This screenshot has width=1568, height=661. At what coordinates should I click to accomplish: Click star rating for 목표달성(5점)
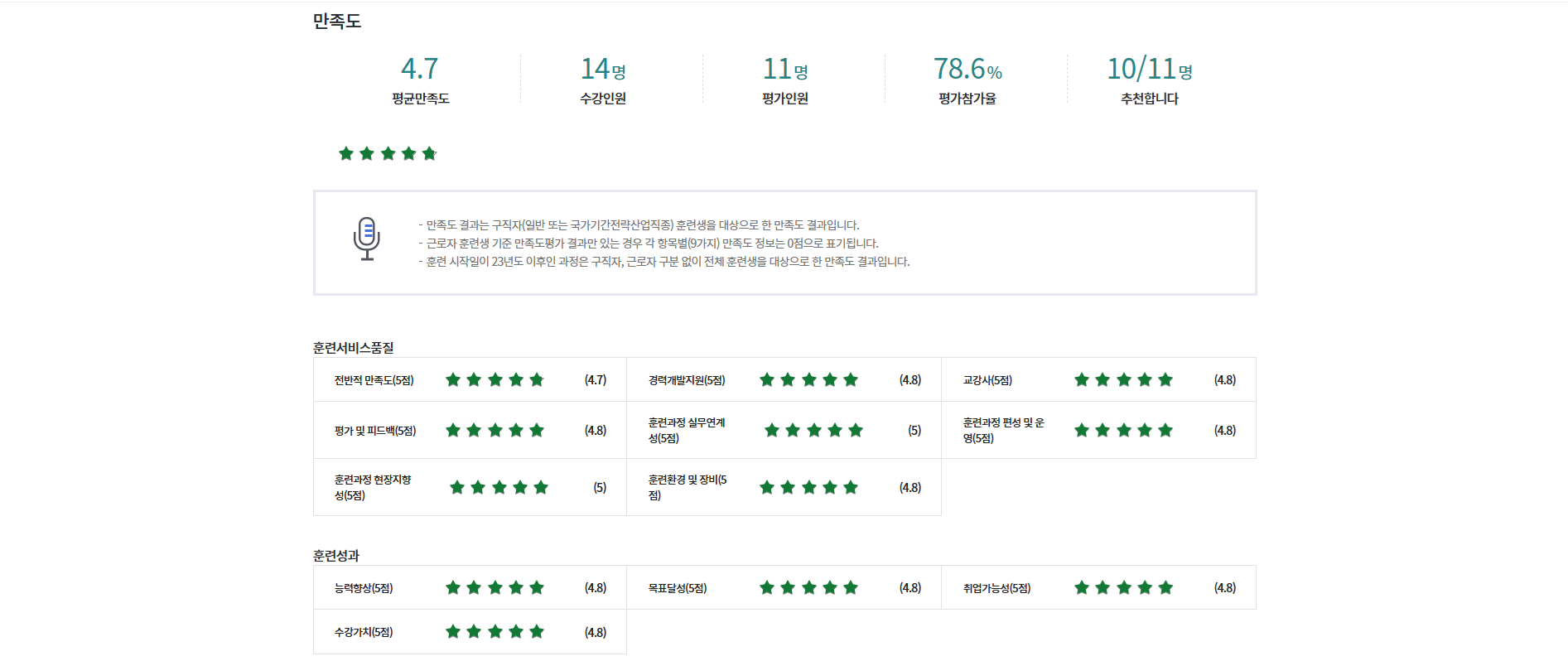click(x=809, y=587)
